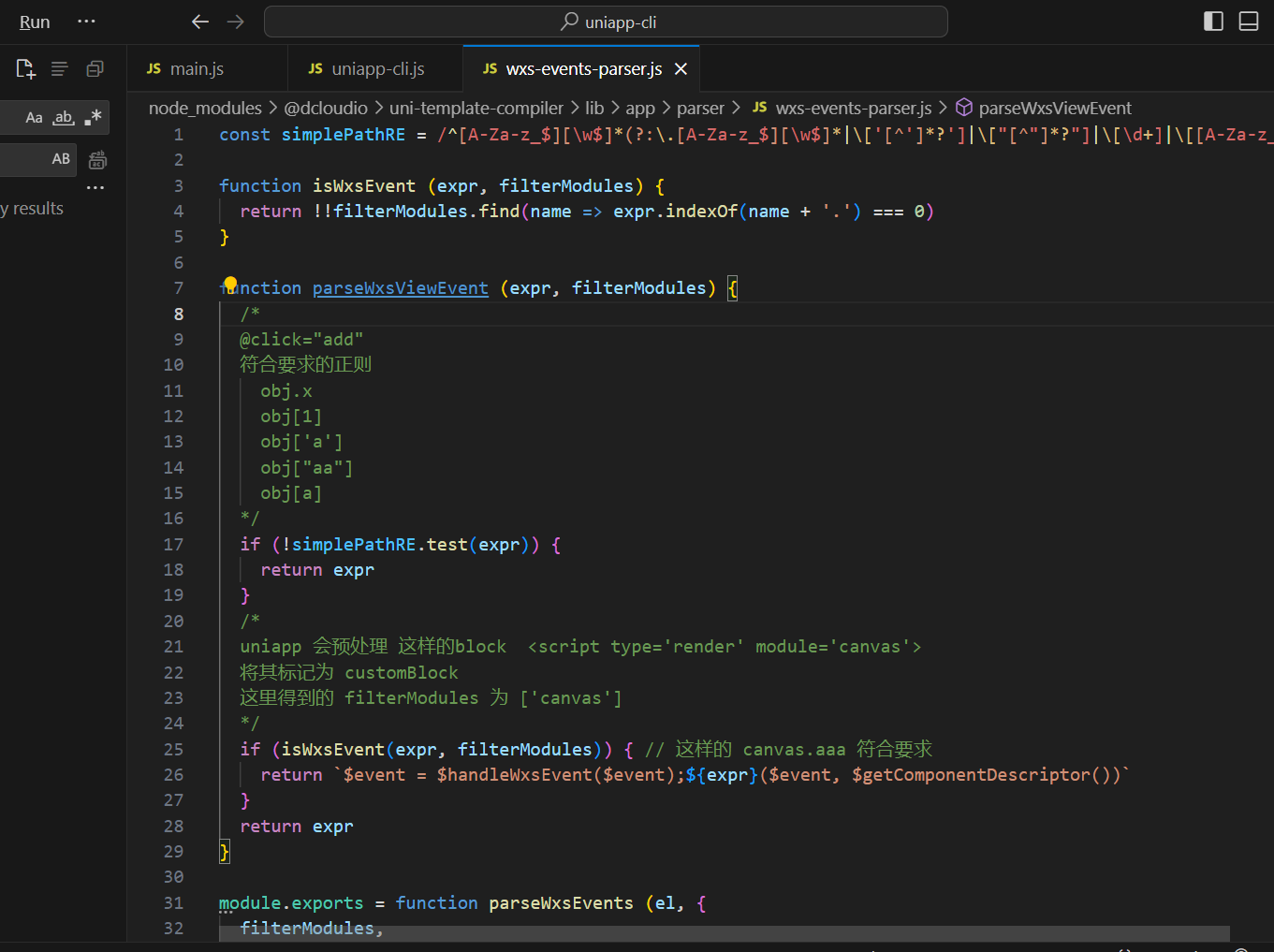Close the wxs-events-parser.js tab

(681, 68)
